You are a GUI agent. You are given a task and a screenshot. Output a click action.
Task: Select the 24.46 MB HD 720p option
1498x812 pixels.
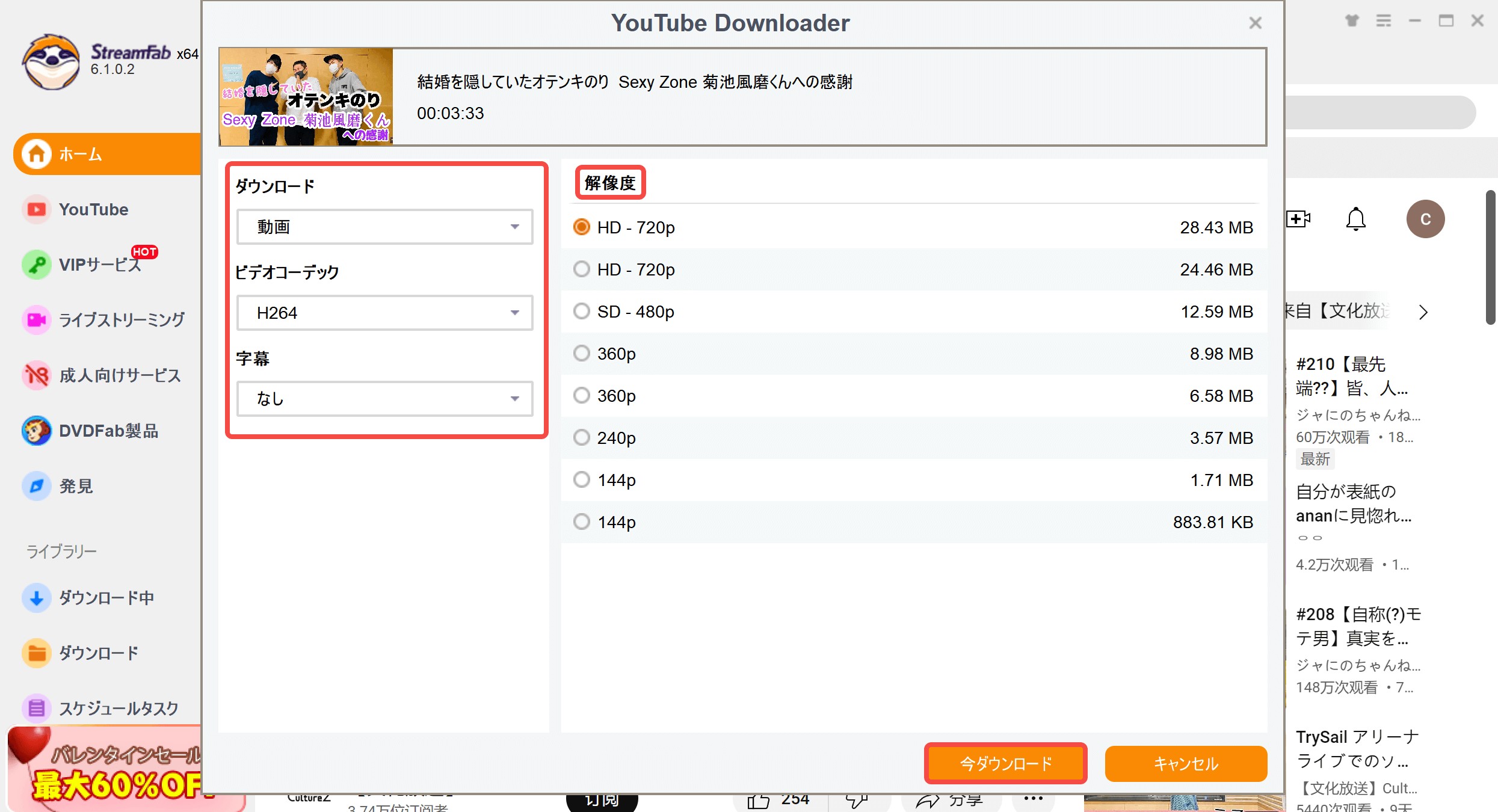914,269
